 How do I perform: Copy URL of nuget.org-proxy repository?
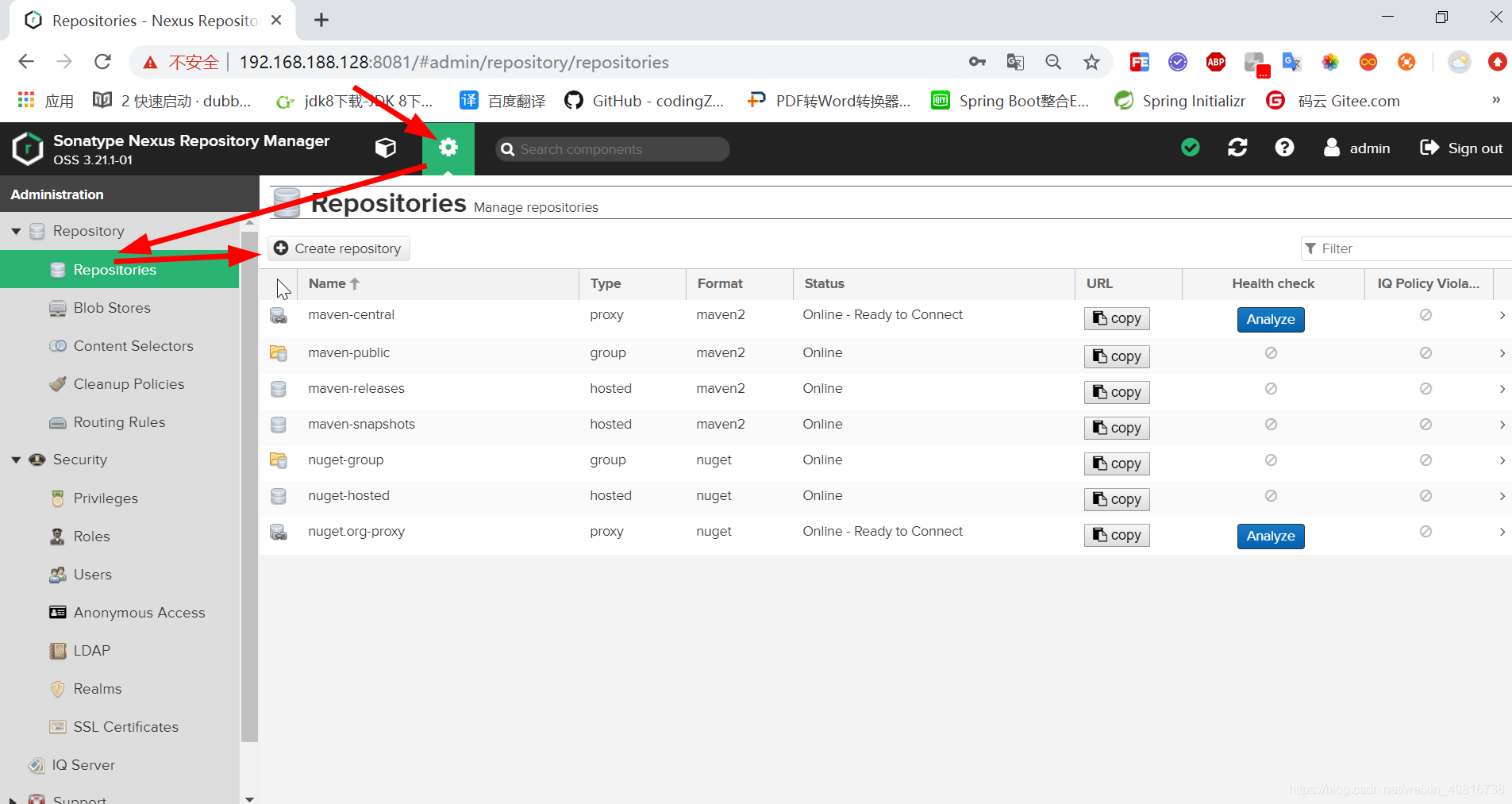pos(1117,535)
